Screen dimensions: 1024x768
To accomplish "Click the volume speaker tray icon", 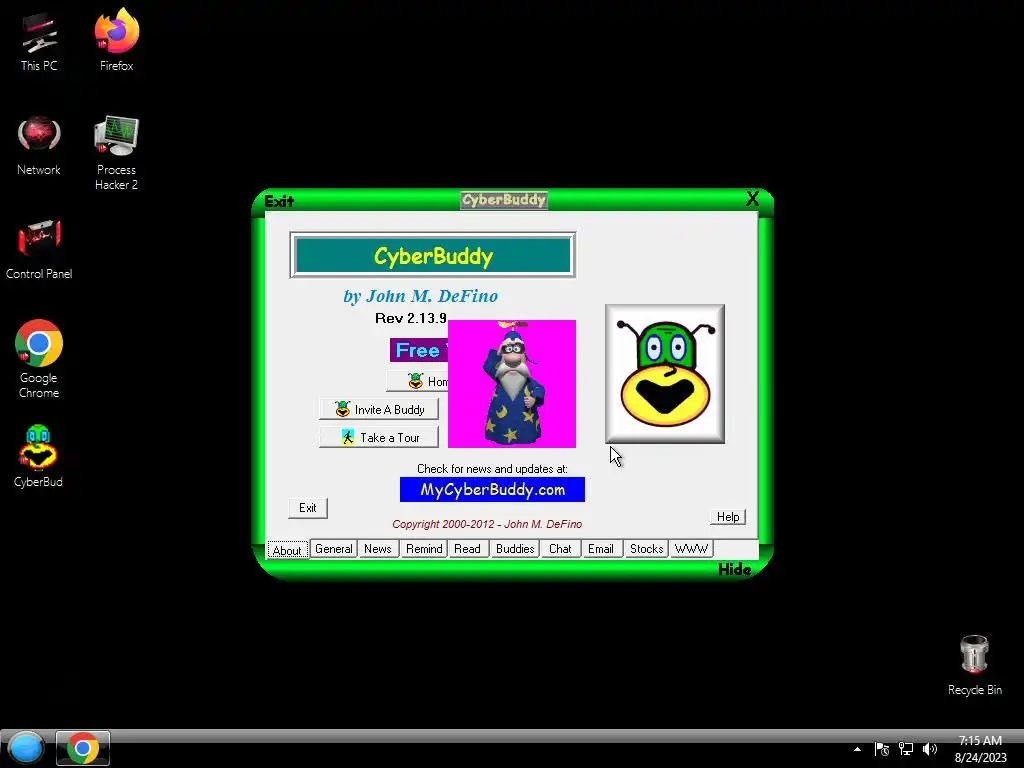I will click(929, 750).
